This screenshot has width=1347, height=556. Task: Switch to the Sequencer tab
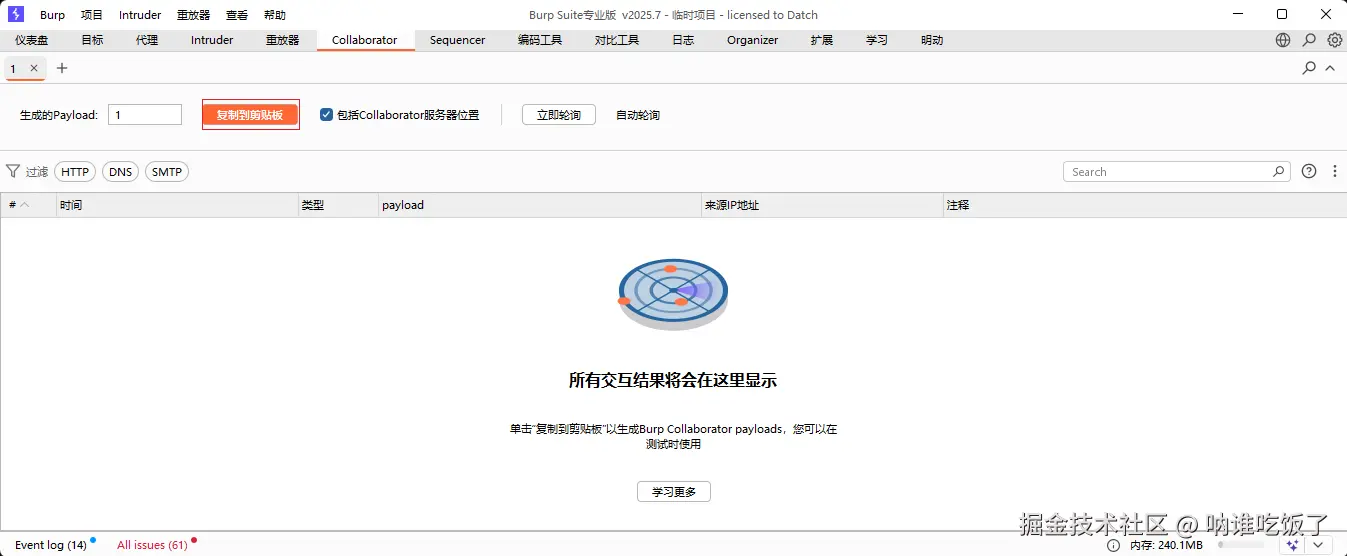pyautogui.click(x=457, y=40)
